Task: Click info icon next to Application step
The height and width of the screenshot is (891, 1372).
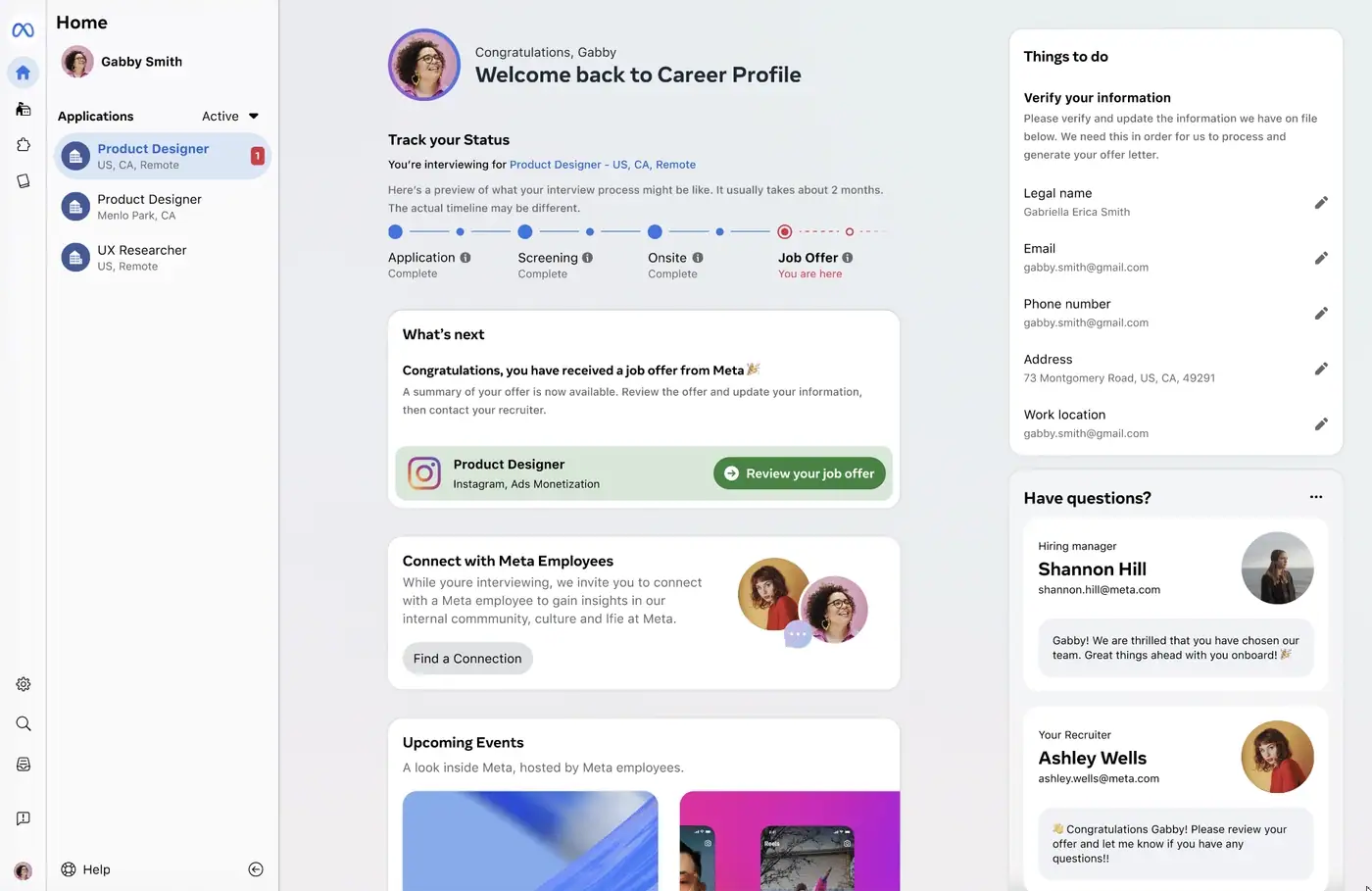Action: 465,258
